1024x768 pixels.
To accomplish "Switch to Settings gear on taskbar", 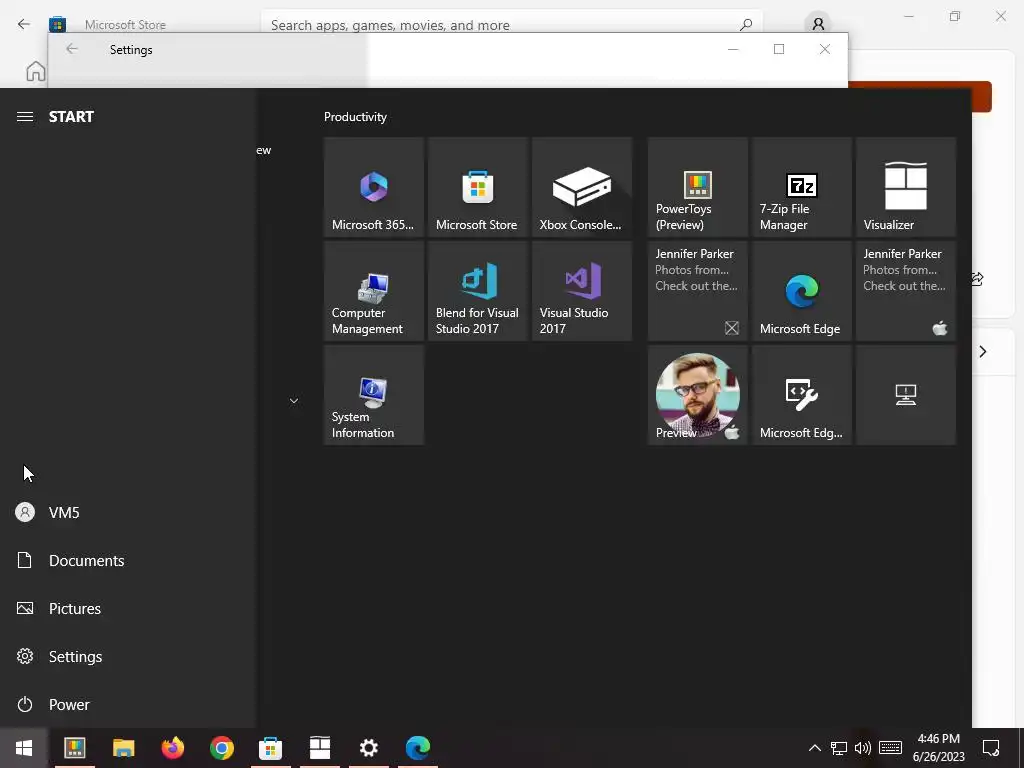I will point(369,748).
